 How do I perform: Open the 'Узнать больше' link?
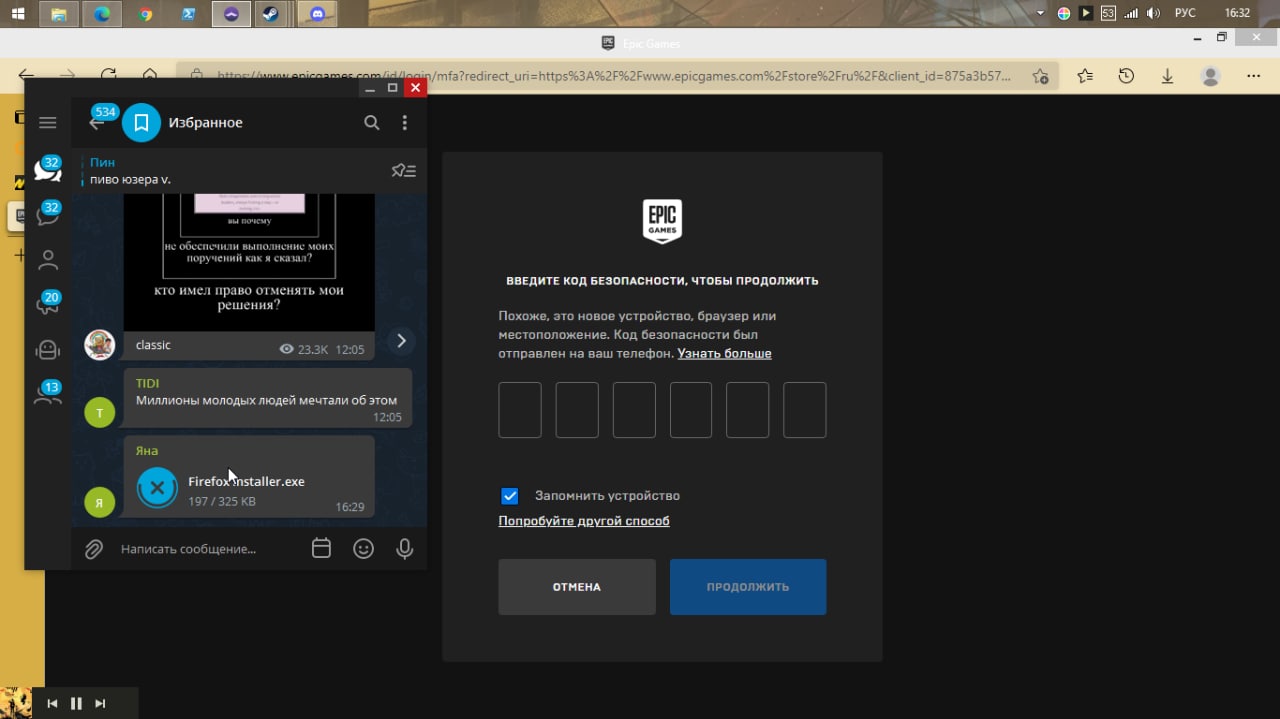tap(724, 353)
